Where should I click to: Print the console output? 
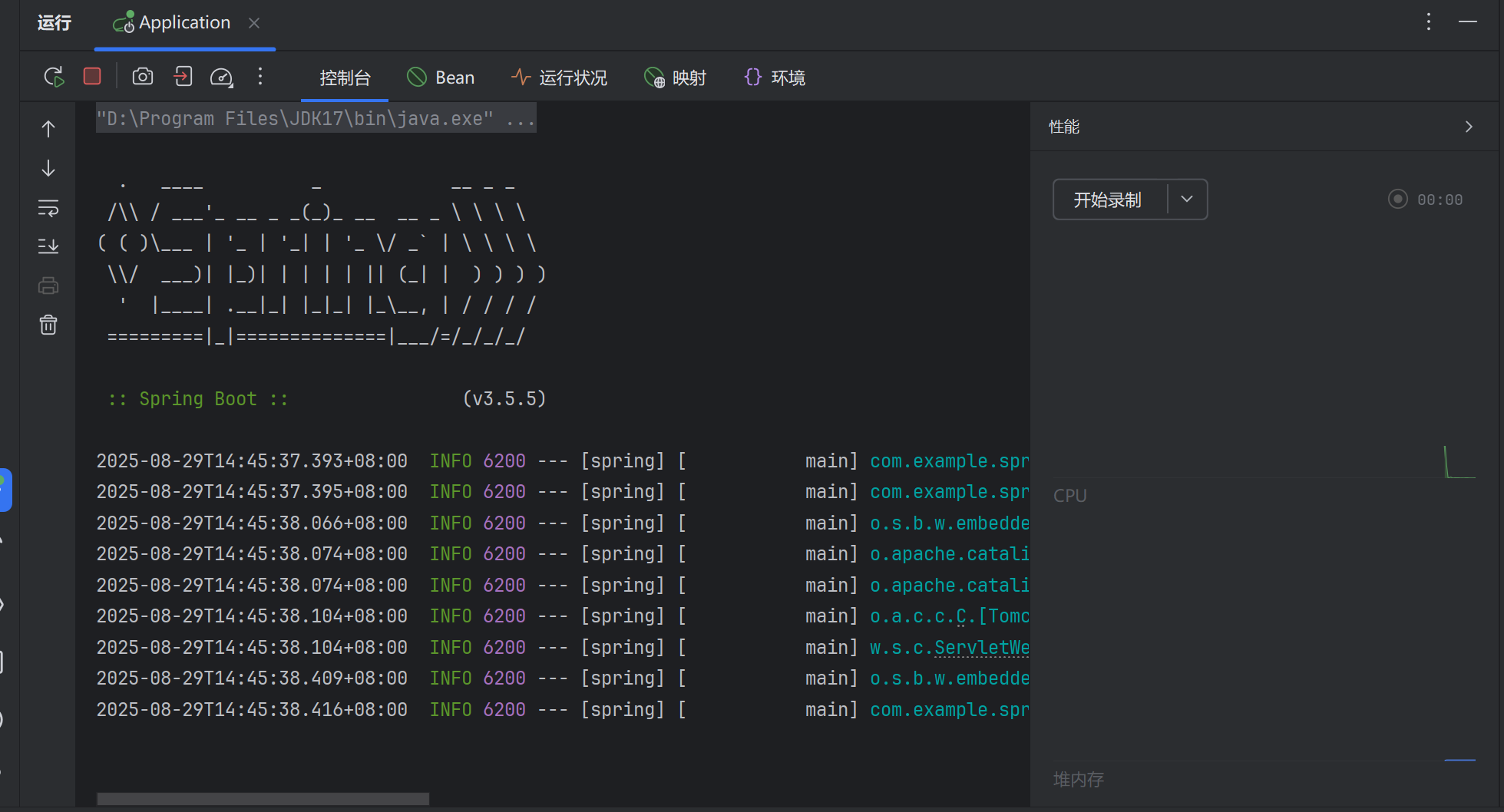[x=48, y=286]
